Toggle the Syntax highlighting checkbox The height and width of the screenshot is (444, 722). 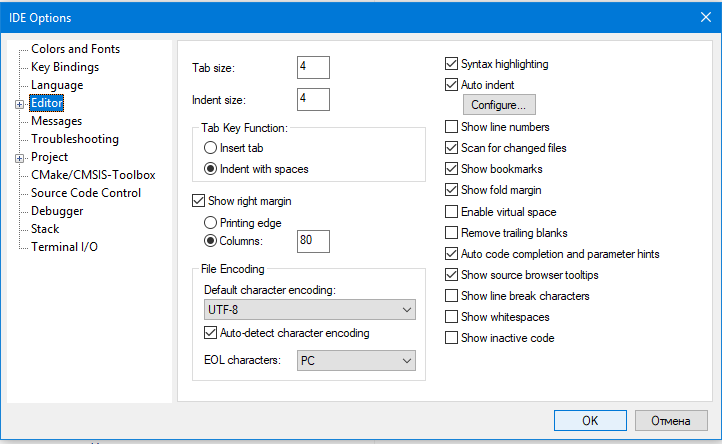pyautogui.click(x=452, y=64)
